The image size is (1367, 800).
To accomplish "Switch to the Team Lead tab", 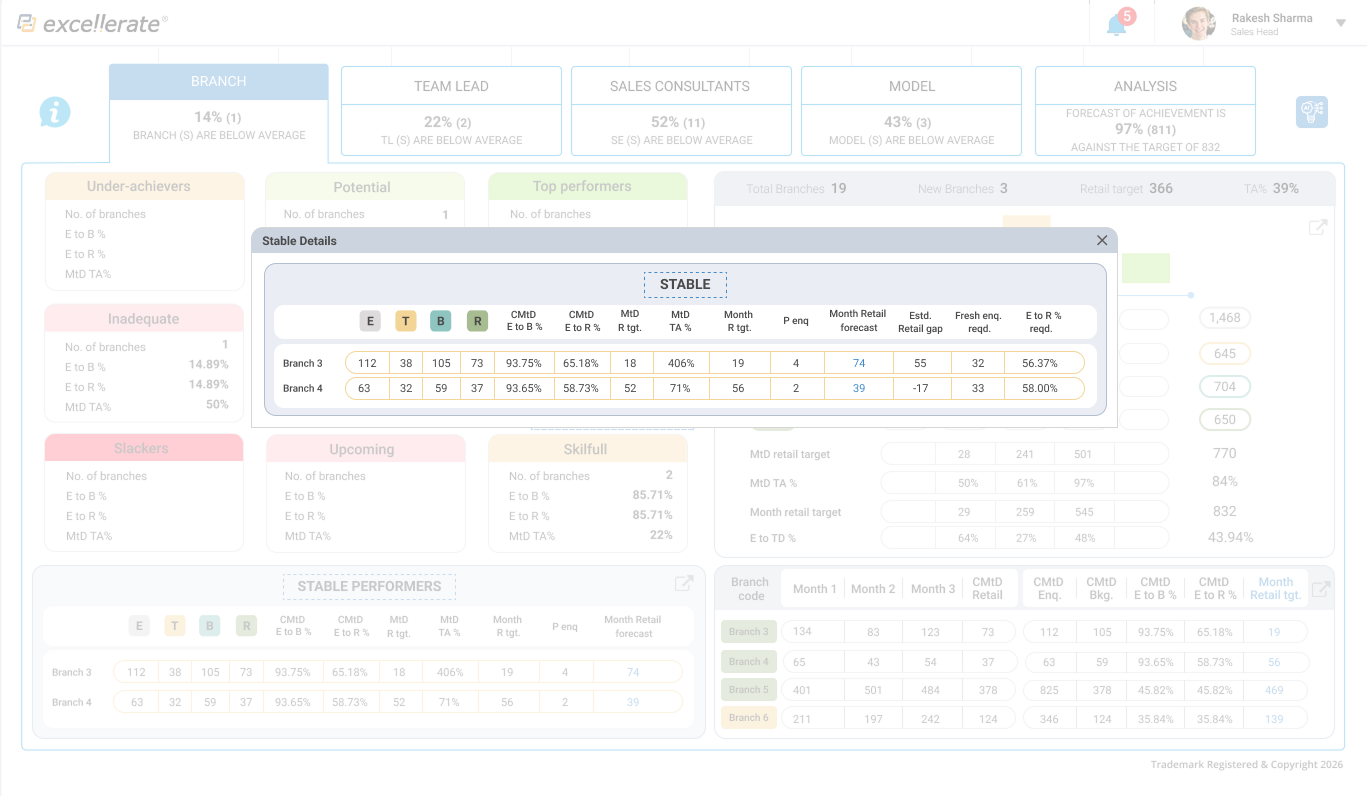I will pos(451,111).
